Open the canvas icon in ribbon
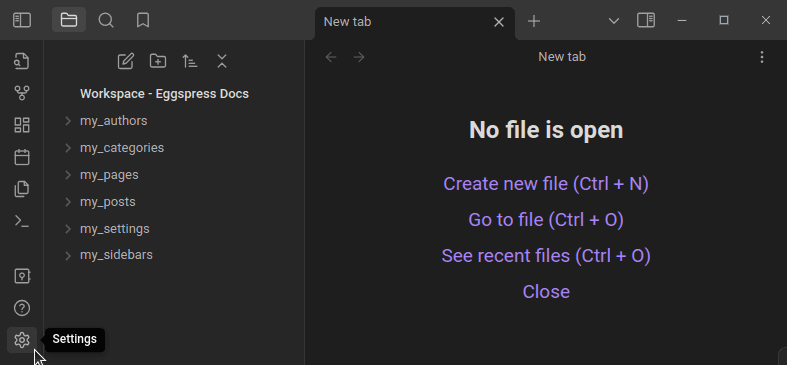The height and width of the screenshot is (365, 787). pos(22,125)
